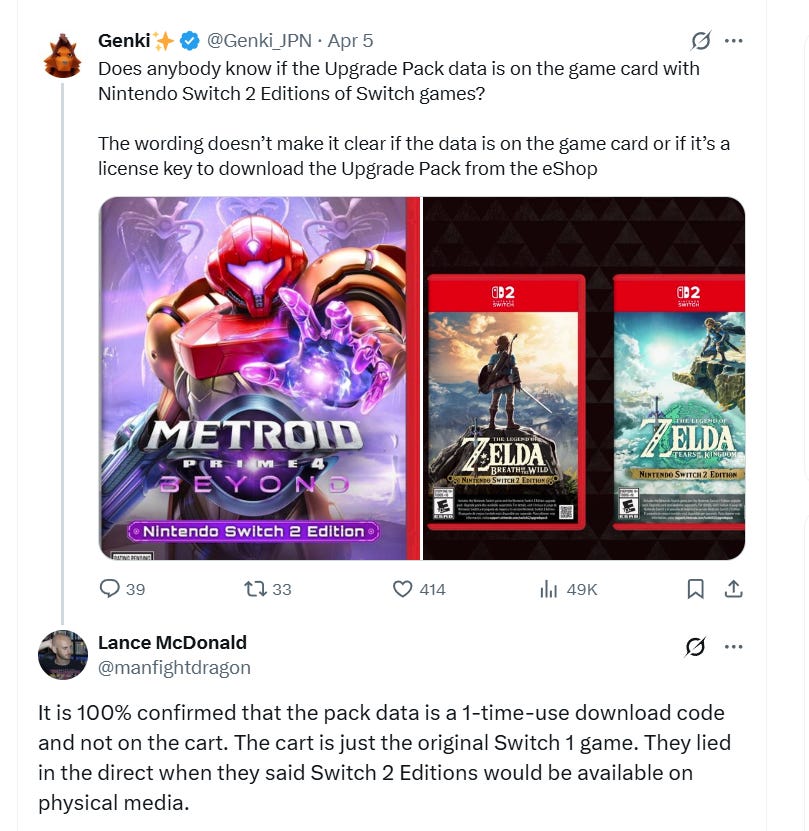Click the reply icon on Genki's tweet
The image size is (809, 831).
coord(110,589)
